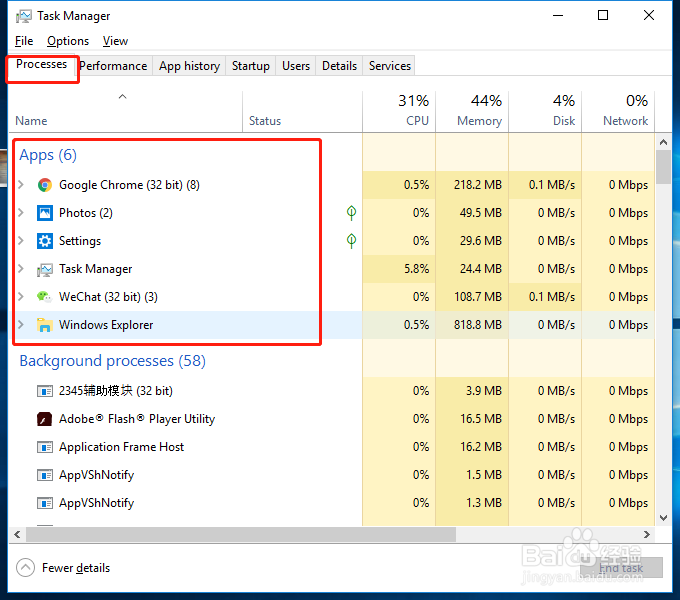Select the Google Chrome (32 bit) (8) row
This screenshot has height=600, width=680.
pos(332,185)
